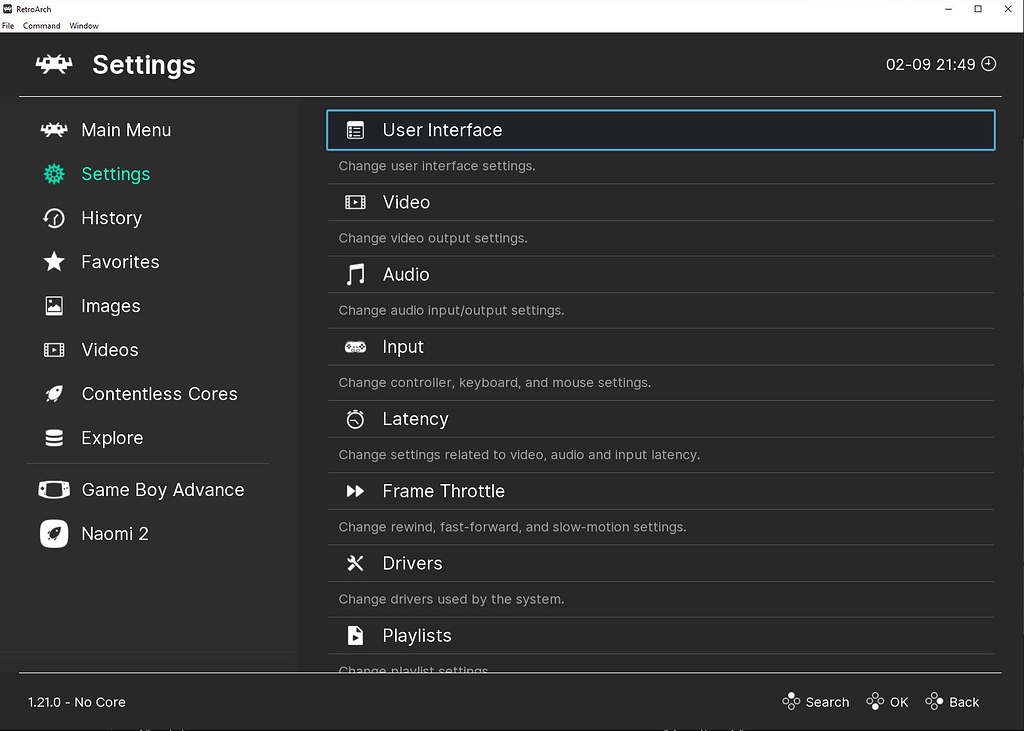Open the Playlists settings entry
This screenshot has width=1024, height=731.
(x=661, y=636)
